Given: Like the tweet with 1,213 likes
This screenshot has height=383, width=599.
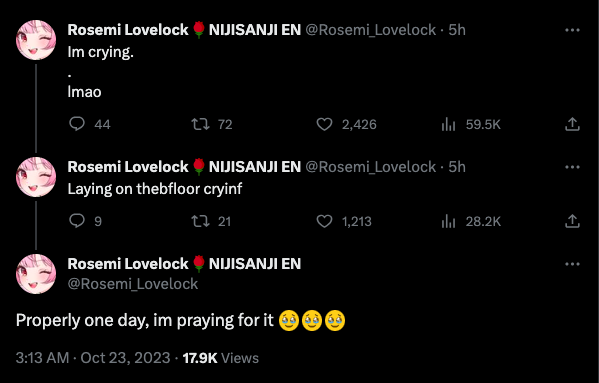Looking at the screenshot, I should pos(344,221).
